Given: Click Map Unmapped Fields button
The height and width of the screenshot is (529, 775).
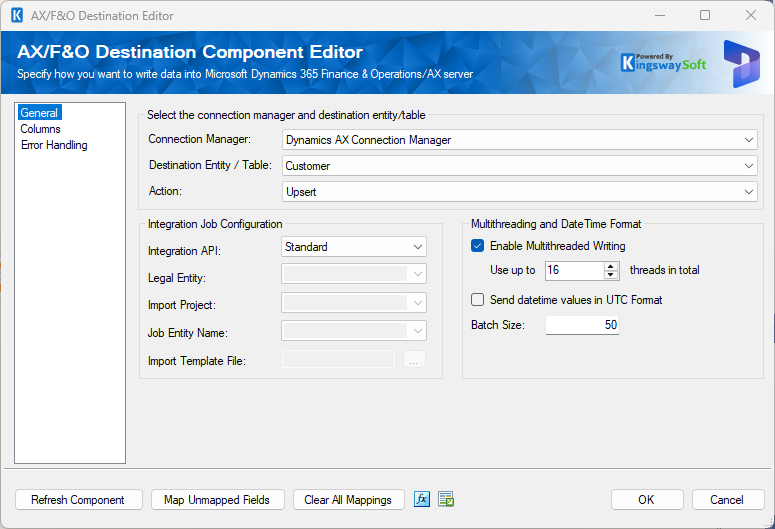Looking at the screenshot, I should pyautogui.click(x=217, y=500).
